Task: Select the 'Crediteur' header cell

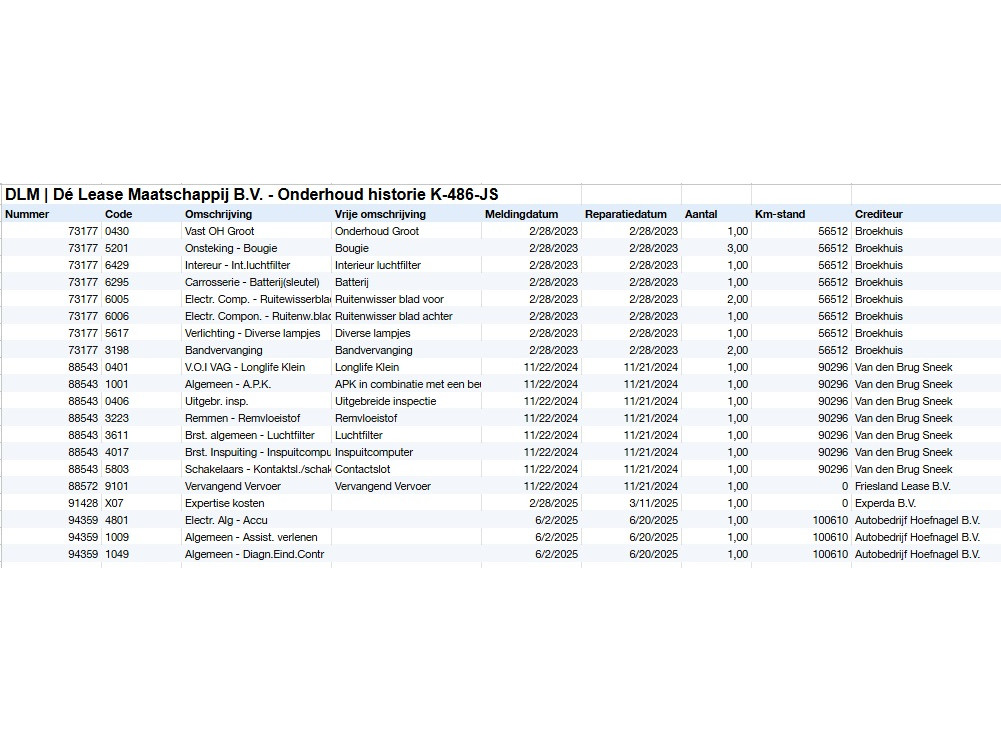Action: point(879,214)
